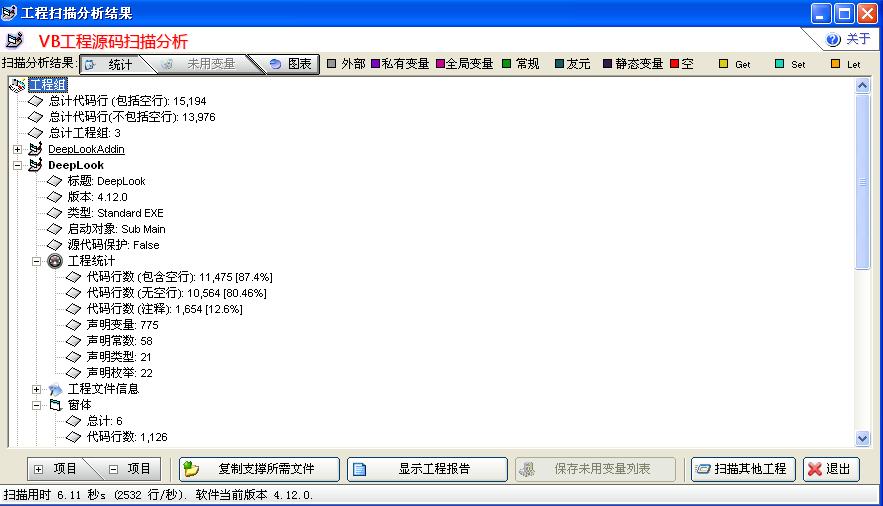This screenshot has width=883, height=506.
Task: Click the 关于 help question icon
Action: [x=833, y=39]
